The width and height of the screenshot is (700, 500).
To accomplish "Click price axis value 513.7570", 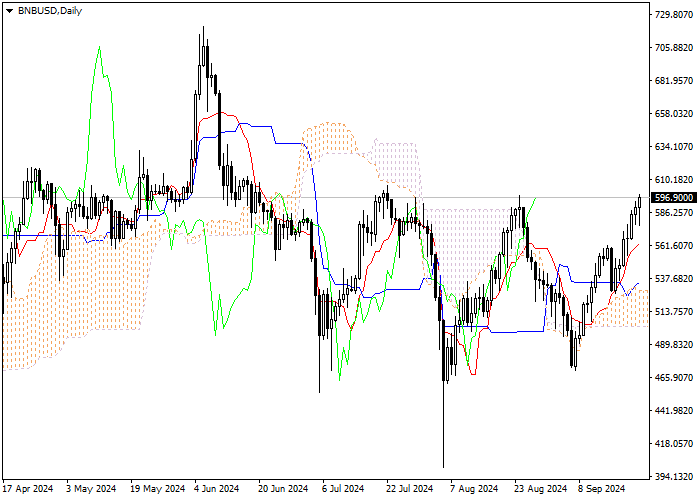I will coord(674,312).
